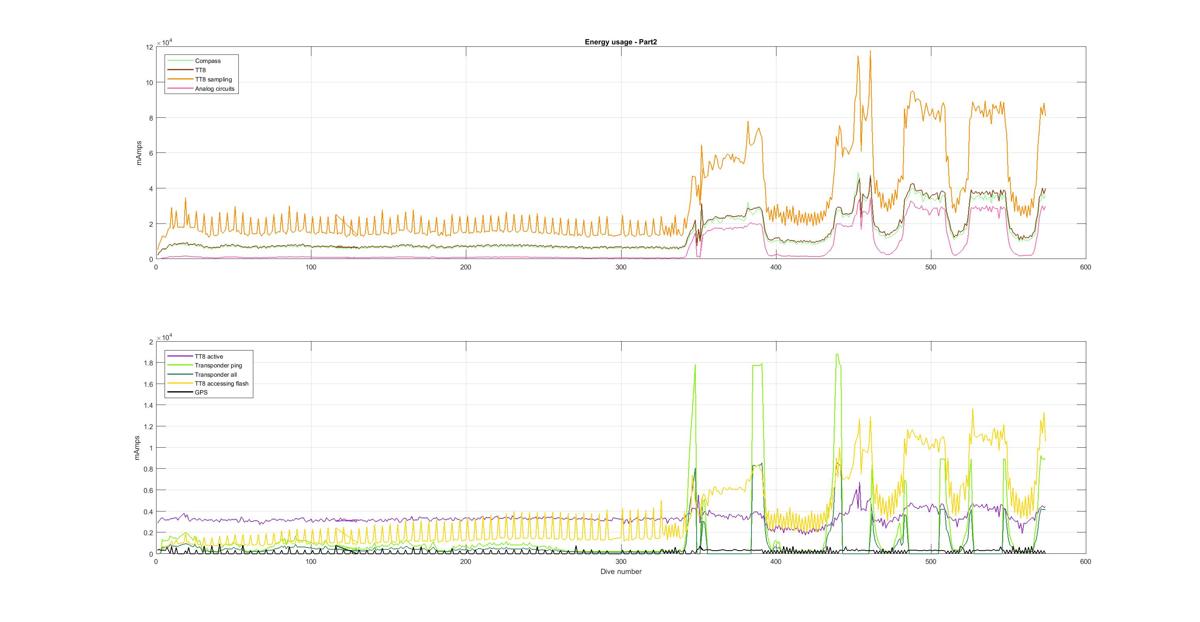Click the y-axis tick '0.6' on bottom plot
Screen dimensions: 1200x622
point(148,490)
